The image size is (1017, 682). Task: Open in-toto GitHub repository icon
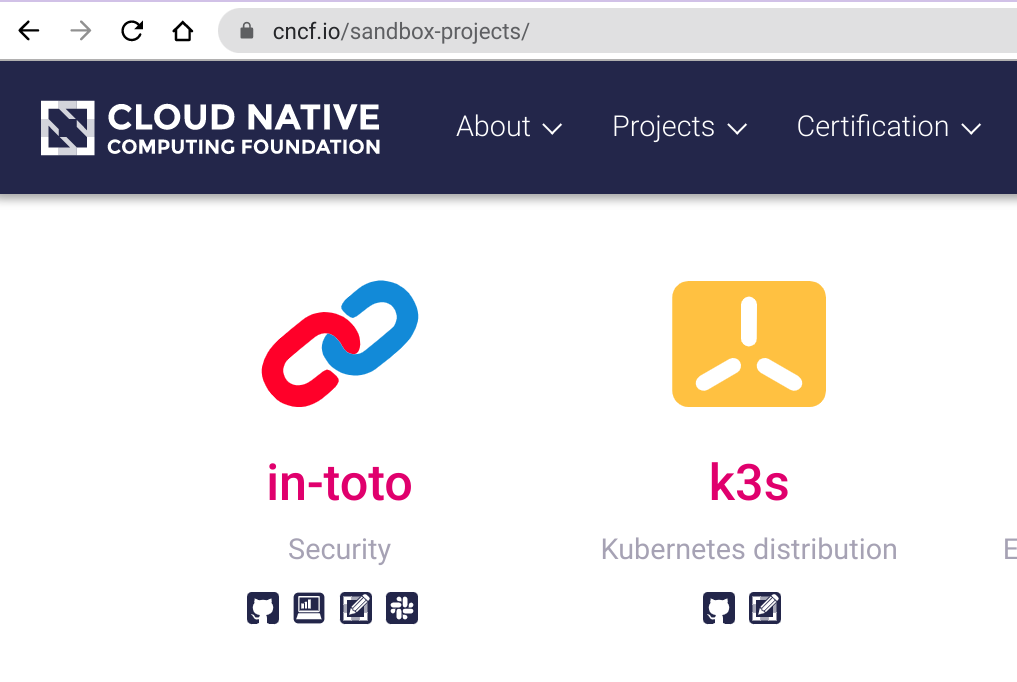click(263, 608)
